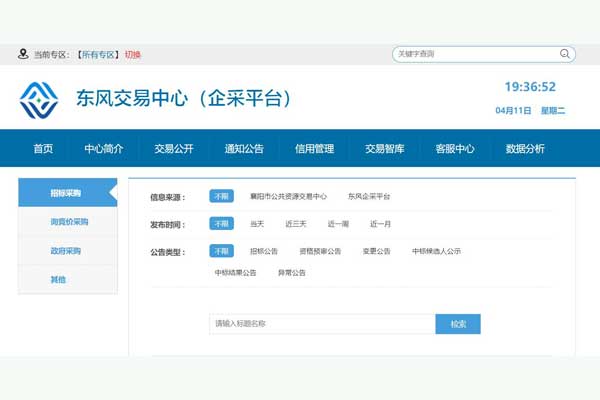Image resolution: width=600 pixels, height=400 pixels.
Task: Click the 信息来源： filter label
Action: pyautogui.click(x=168, y=198)
